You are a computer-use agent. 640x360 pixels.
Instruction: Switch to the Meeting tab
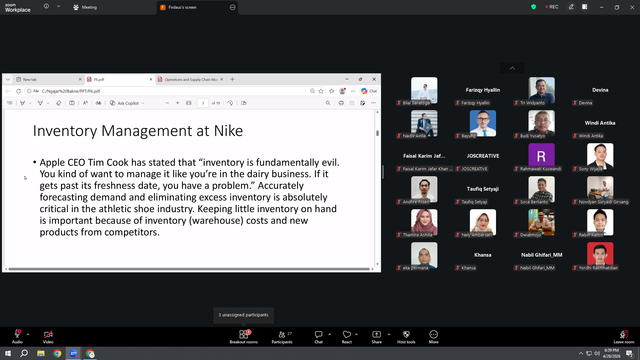point(85,7)
